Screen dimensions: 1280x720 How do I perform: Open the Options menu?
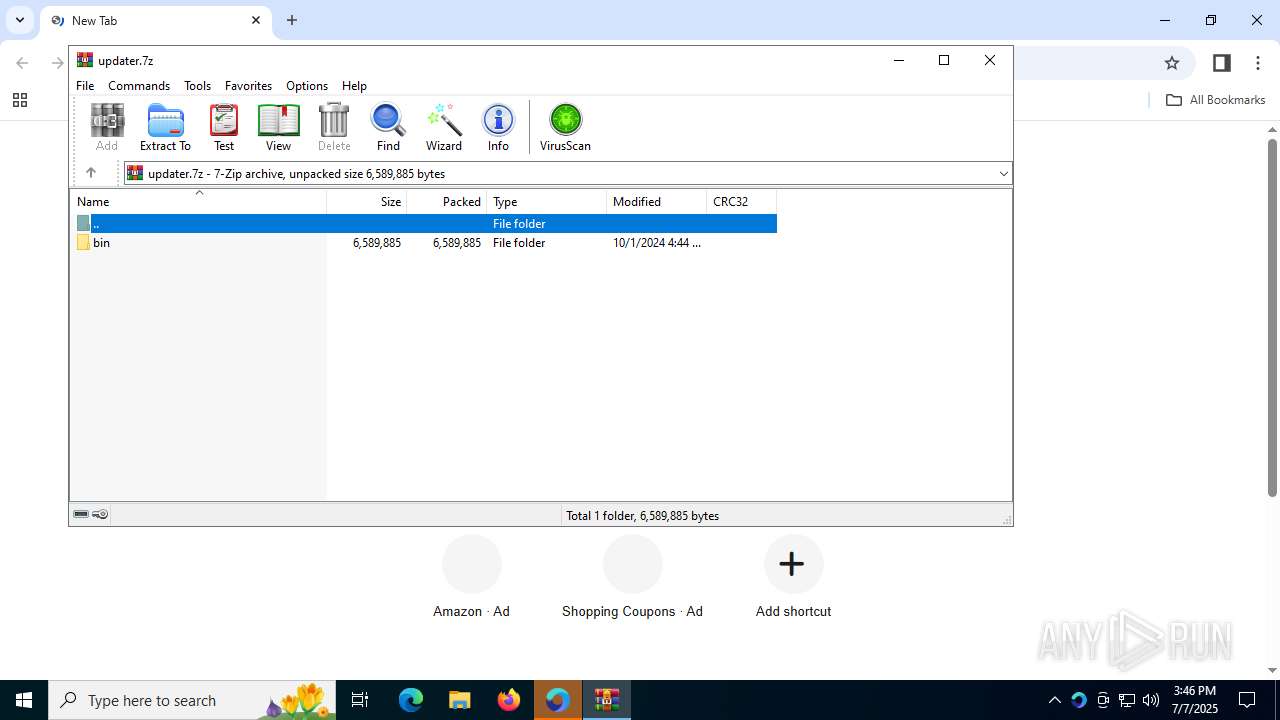307,86
